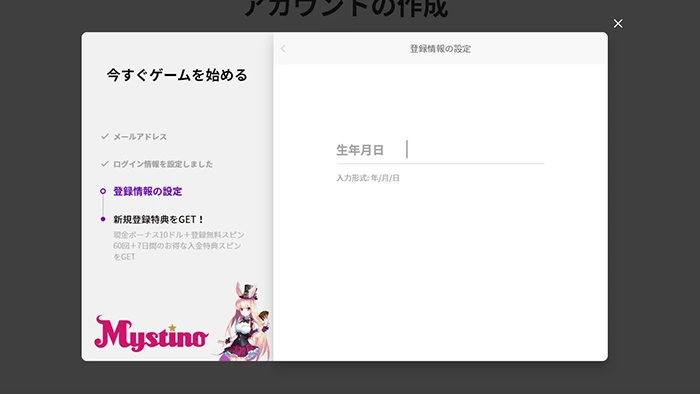Screen dimensions: 700x394
Task: Click the gold star in the Mystino logo
Action: 172,328
